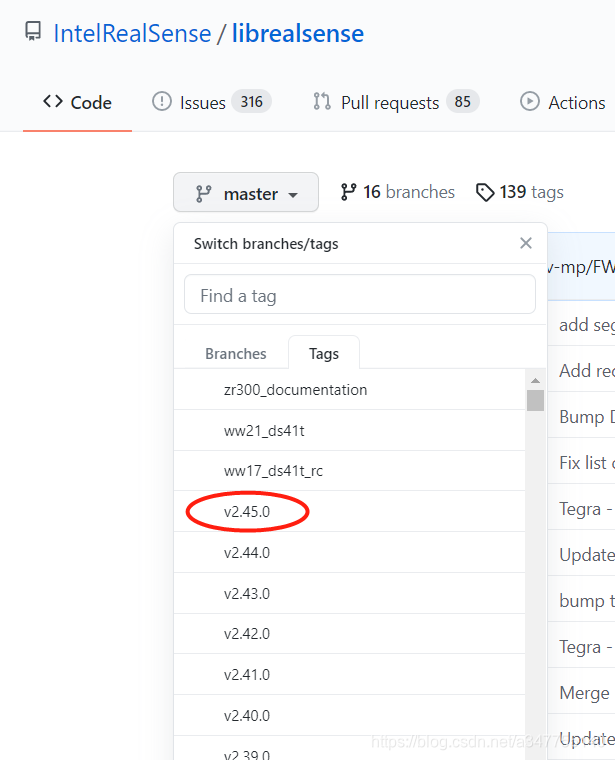615x760 pixels.
Task: Open the 'bump t' commit message
Action: pyautogui.click(x=587, y=601)
